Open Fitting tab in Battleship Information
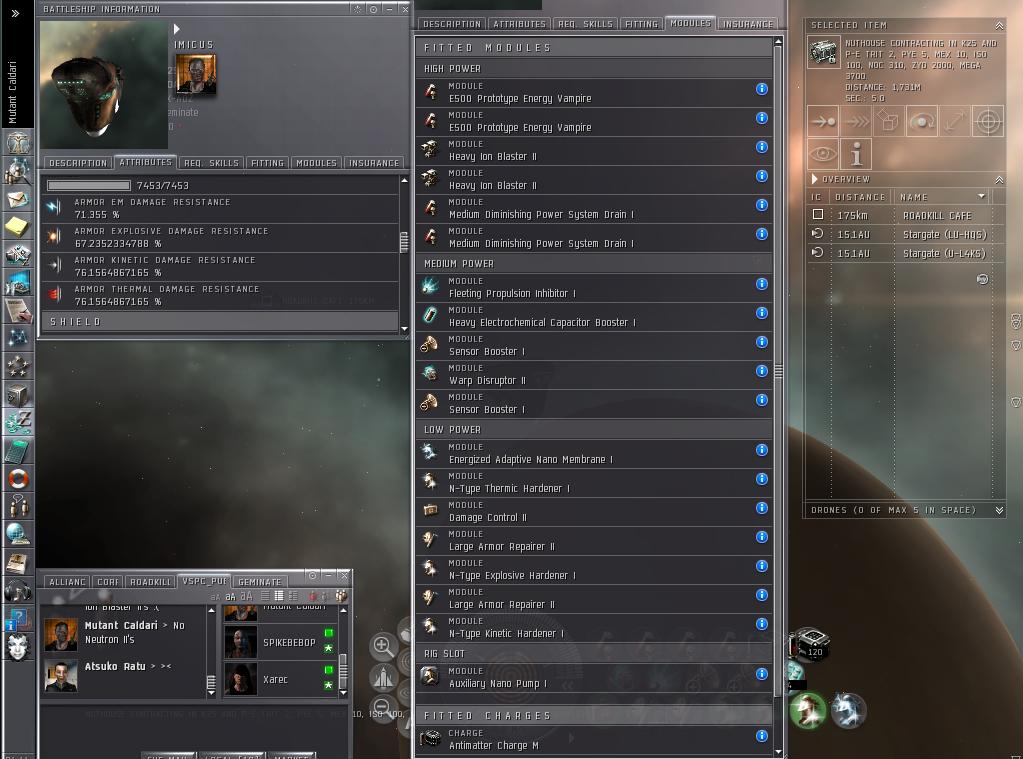1023x759 pixels. pyautogui.click(x=267, y=163)
